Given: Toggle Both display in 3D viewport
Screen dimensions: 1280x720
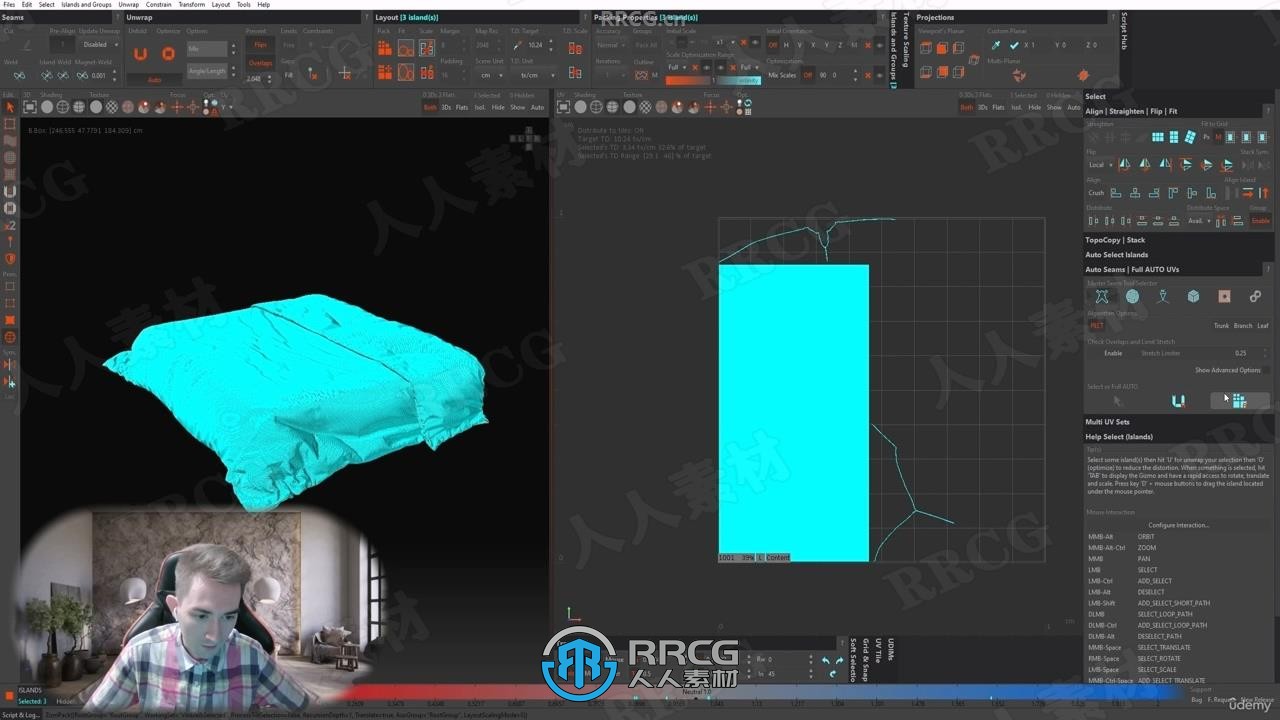Looking at the screenshot, I should (430, 107).
